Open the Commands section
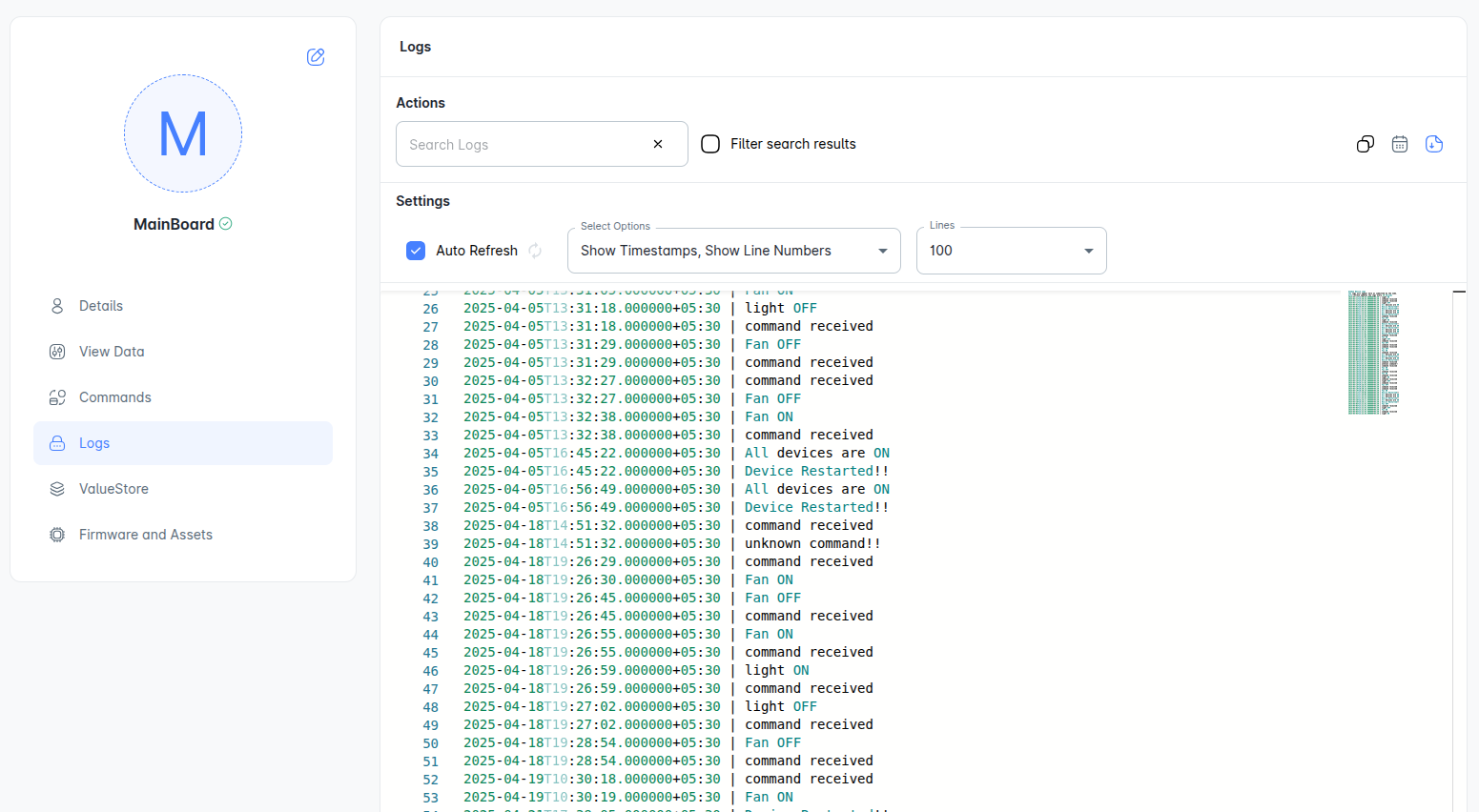This screenshot has height=812, width=1479. [x=114, y=397]
